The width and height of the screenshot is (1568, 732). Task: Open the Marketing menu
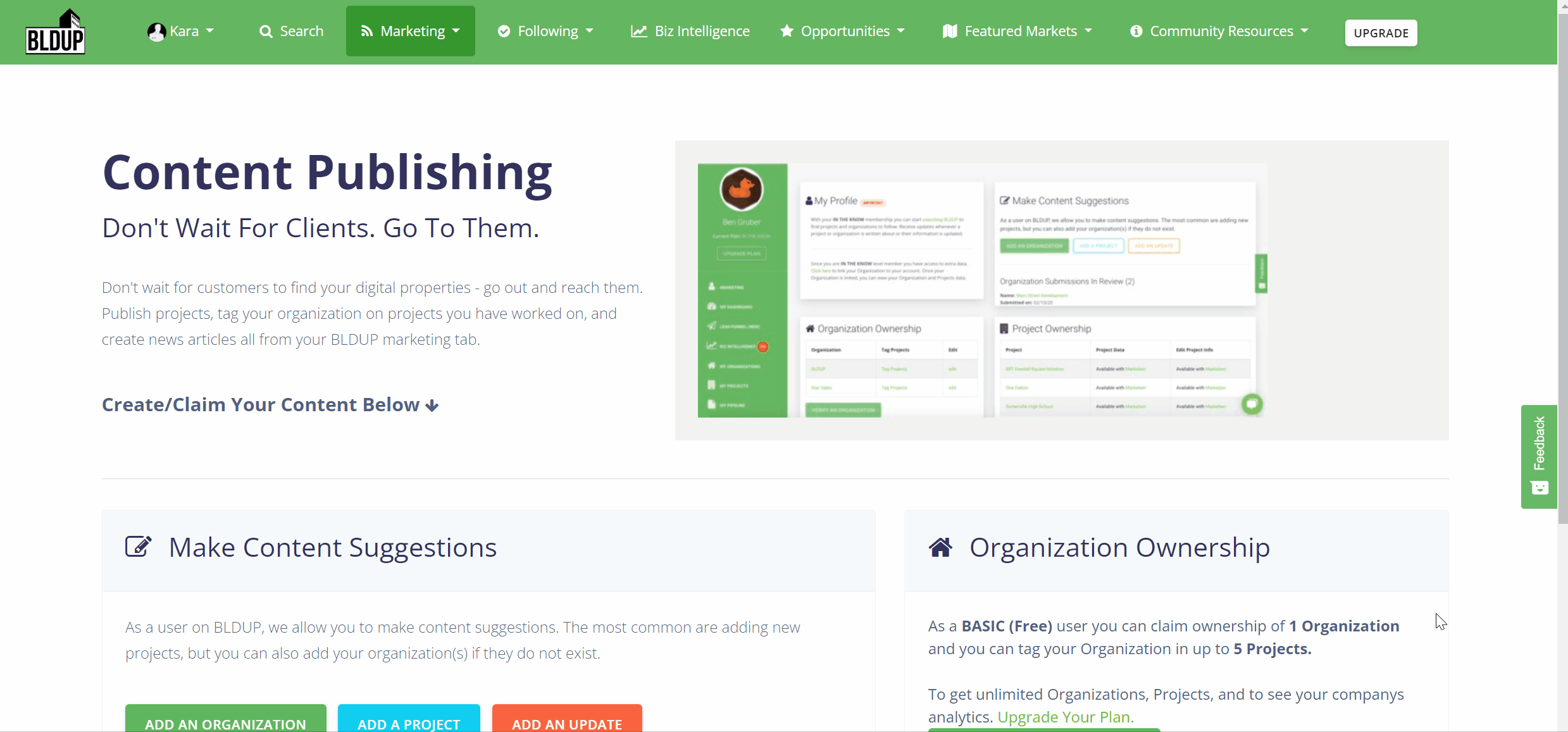(x=410, y=31)
